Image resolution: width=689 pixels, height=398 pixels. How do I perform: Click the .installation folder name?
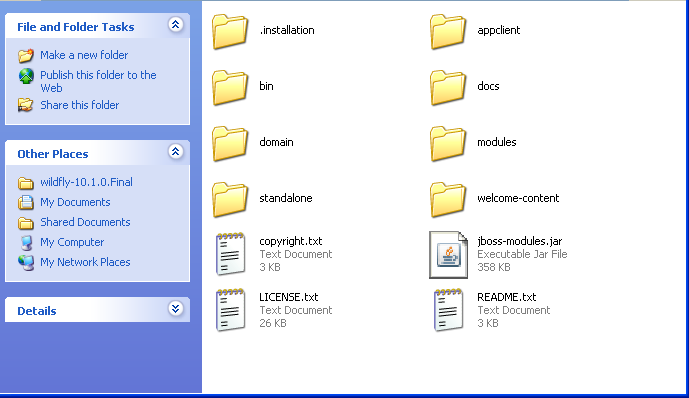click(x=287, y=30)
